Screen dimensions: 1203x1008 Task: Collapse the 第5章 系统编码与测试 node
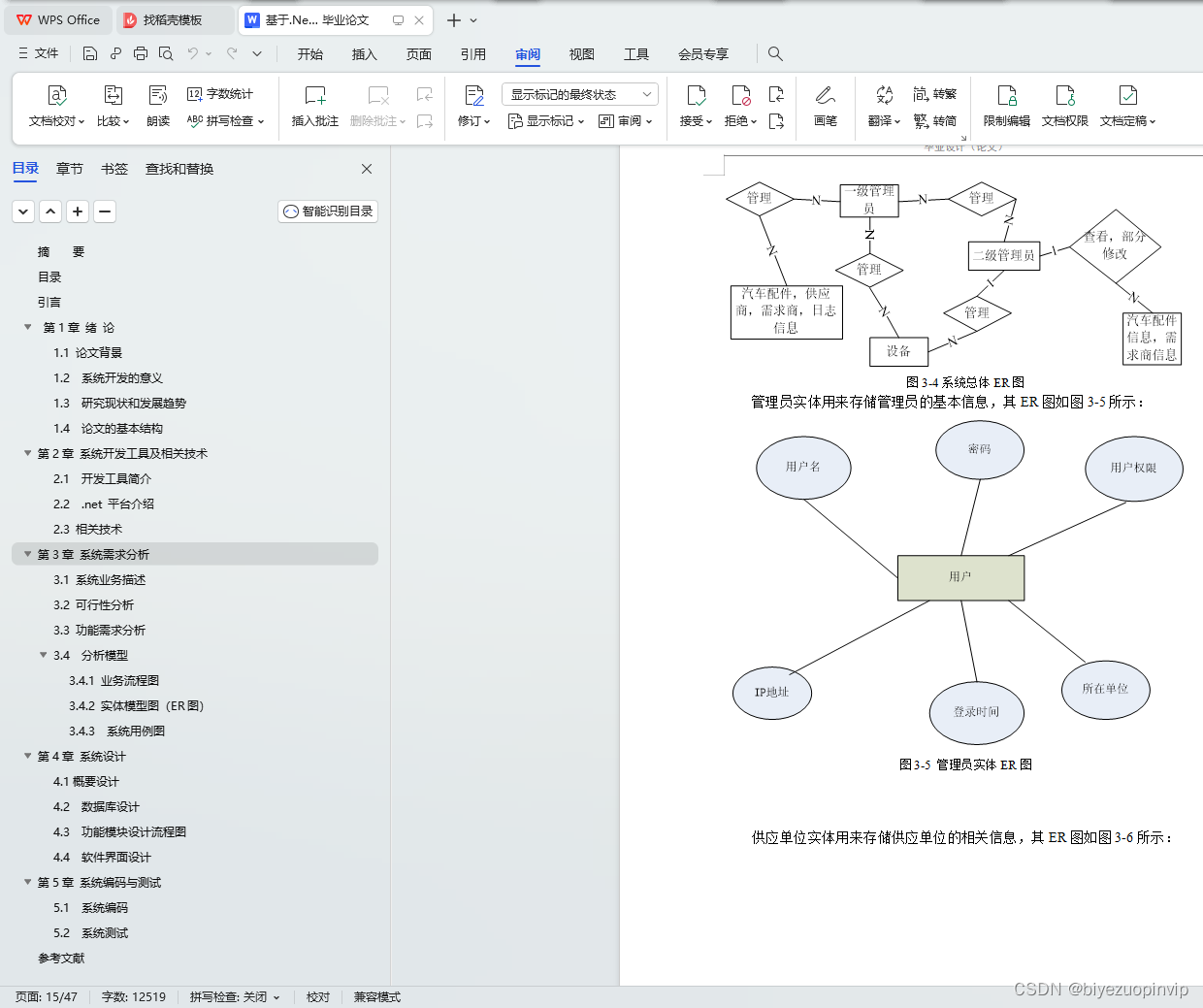click(28, 882)
